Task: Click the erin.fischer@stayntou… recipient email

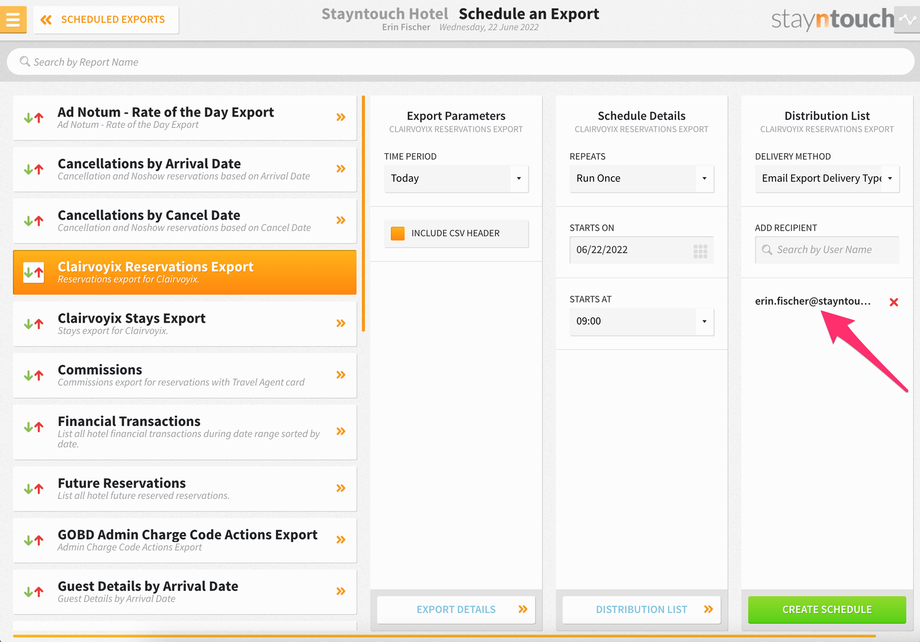Action: pos(813,301)
